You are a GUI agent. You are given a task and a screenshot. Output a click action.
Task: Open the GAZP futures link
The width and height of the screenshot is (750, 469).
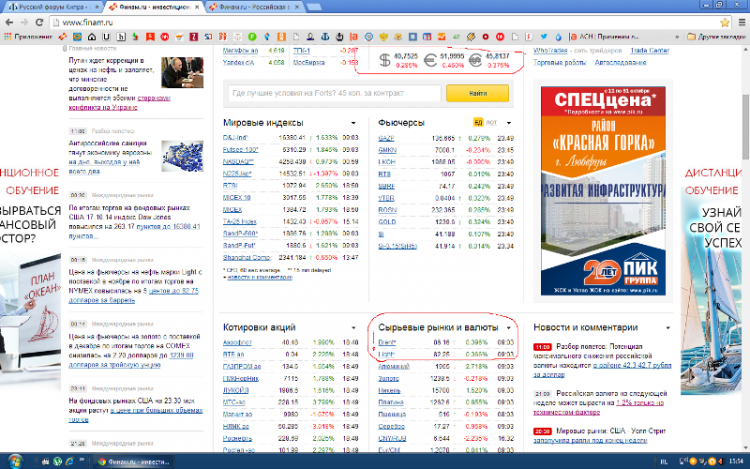coord(386,138)
